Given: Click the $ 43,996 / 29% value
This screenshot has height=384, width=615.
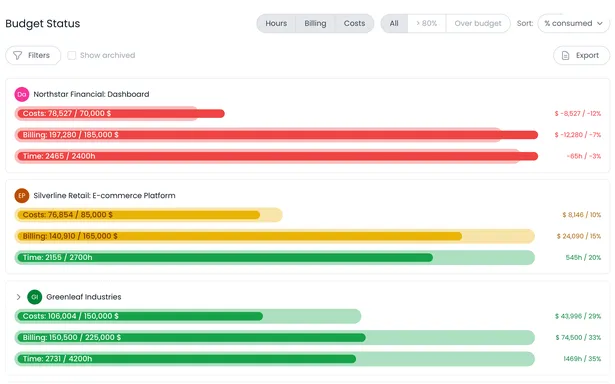Looking at the screenshot, I should (x=578, y=316).
